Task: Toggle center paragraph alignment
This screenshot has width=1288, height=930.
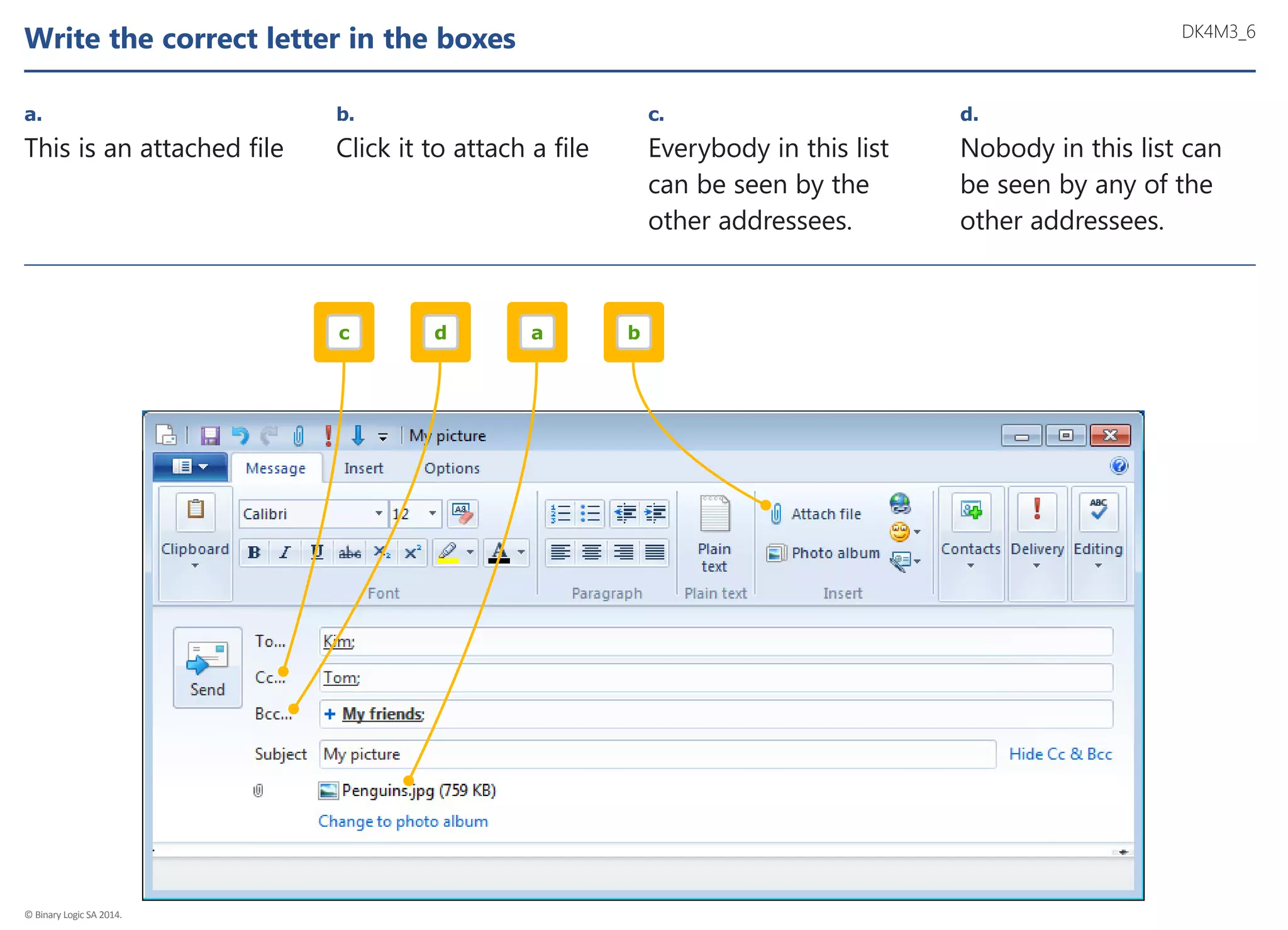Action: 591,552
